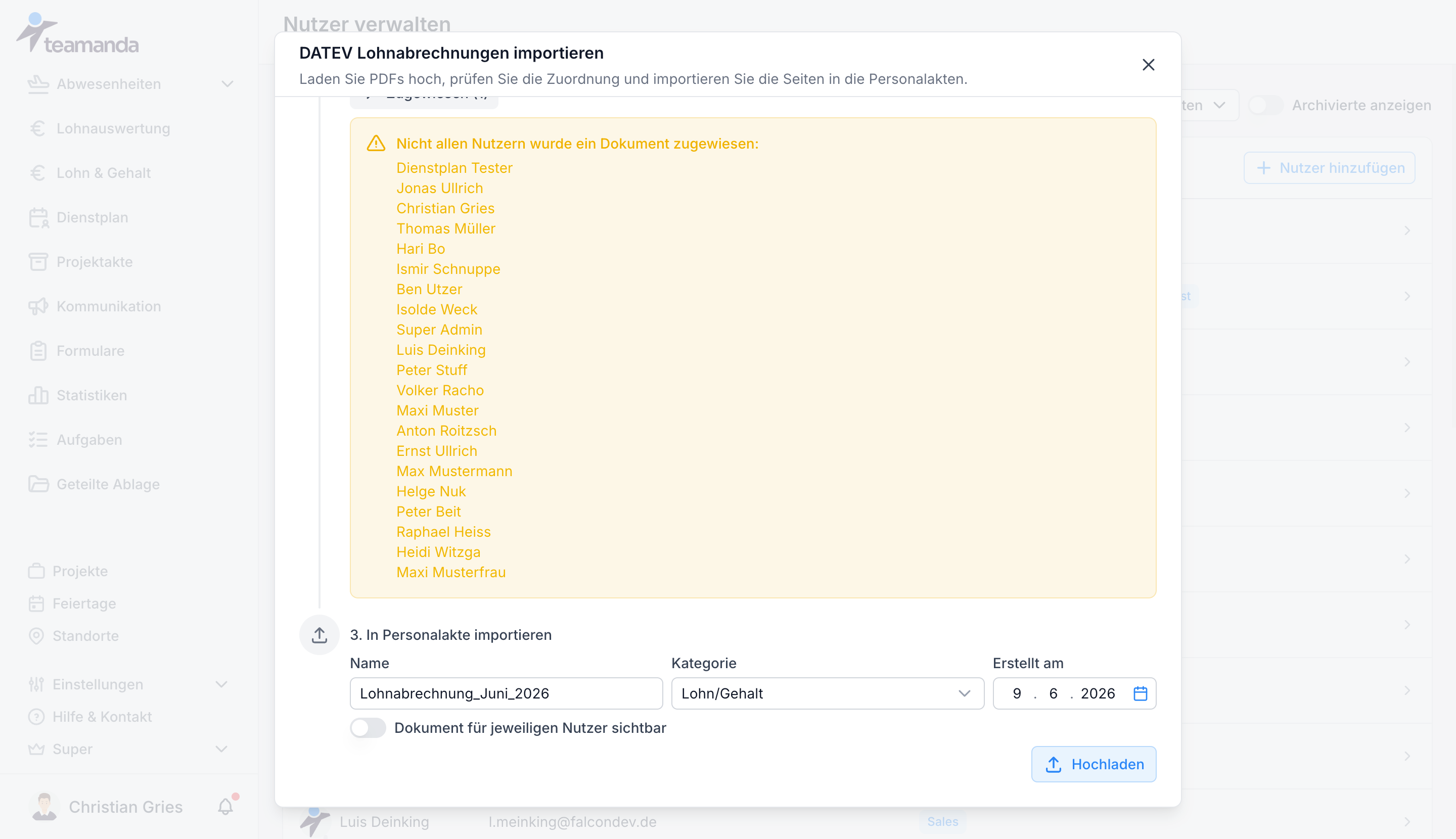Select the year 2026 in date field
Image resolution: width=1456 pixels, height=839 pixels.
click(x=1098, y=693)
